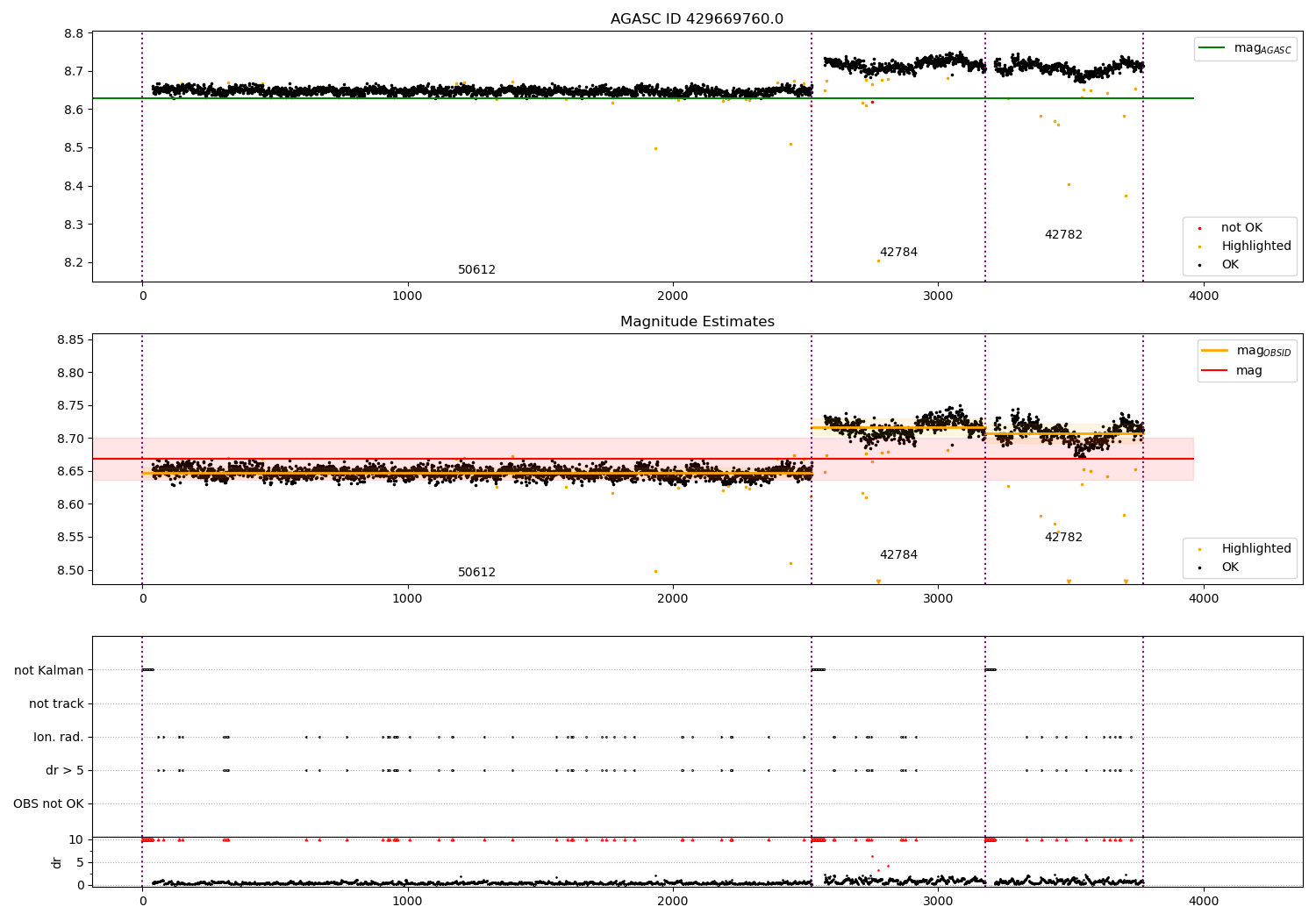
Task: Click the 8.2 y-axis tick label
Action: click(x=75, y=263)
